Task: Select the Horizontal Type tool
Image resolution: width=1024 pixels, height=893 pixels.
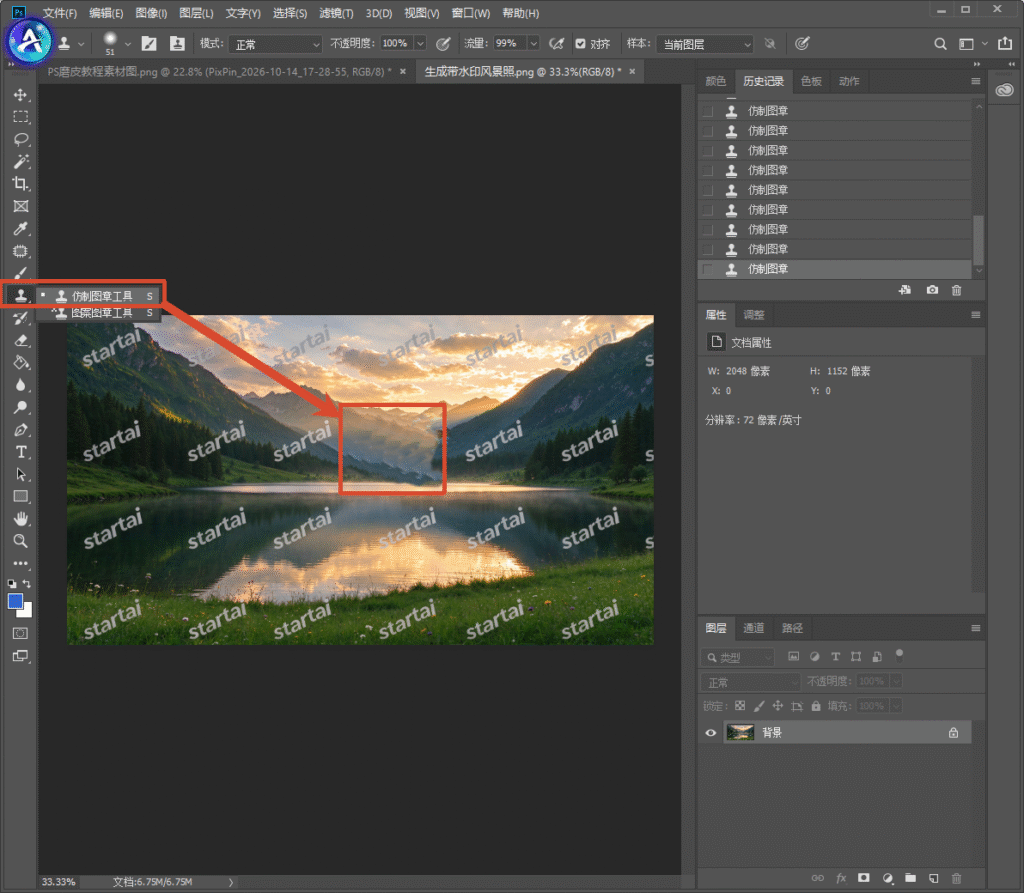Action: tap(20, 452)
